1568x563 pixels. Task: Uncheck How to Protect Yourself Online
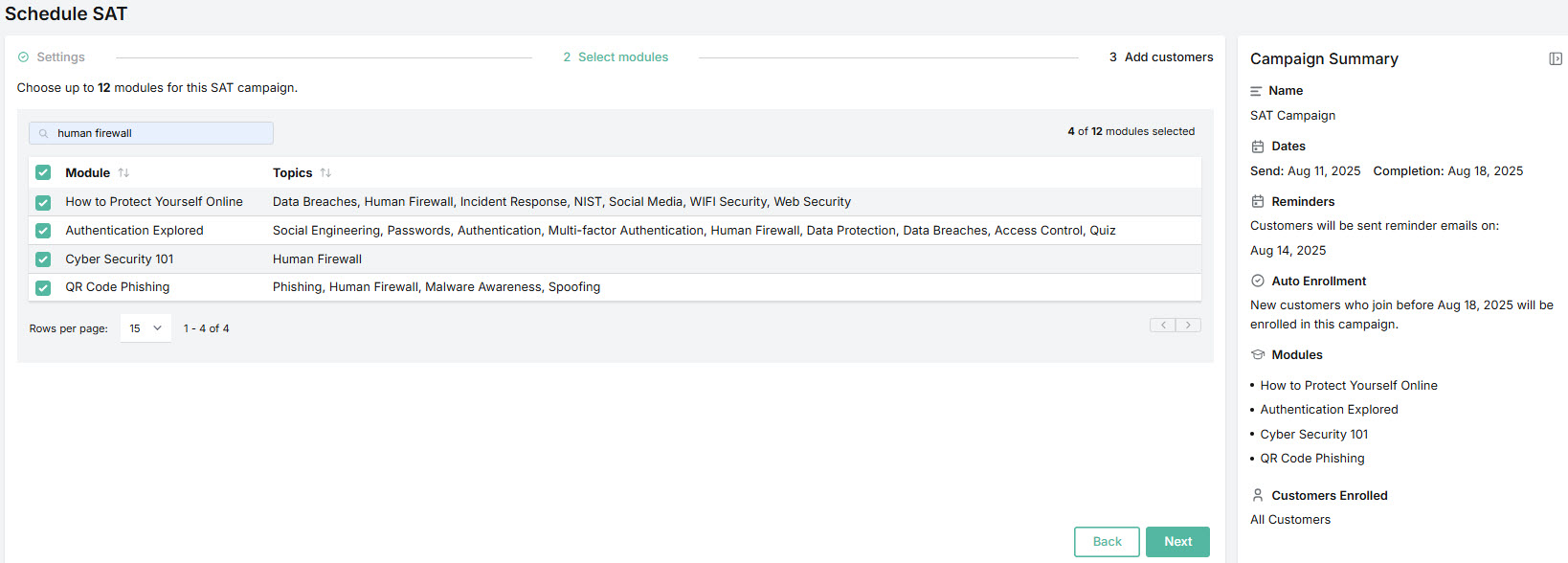(43, 202)
